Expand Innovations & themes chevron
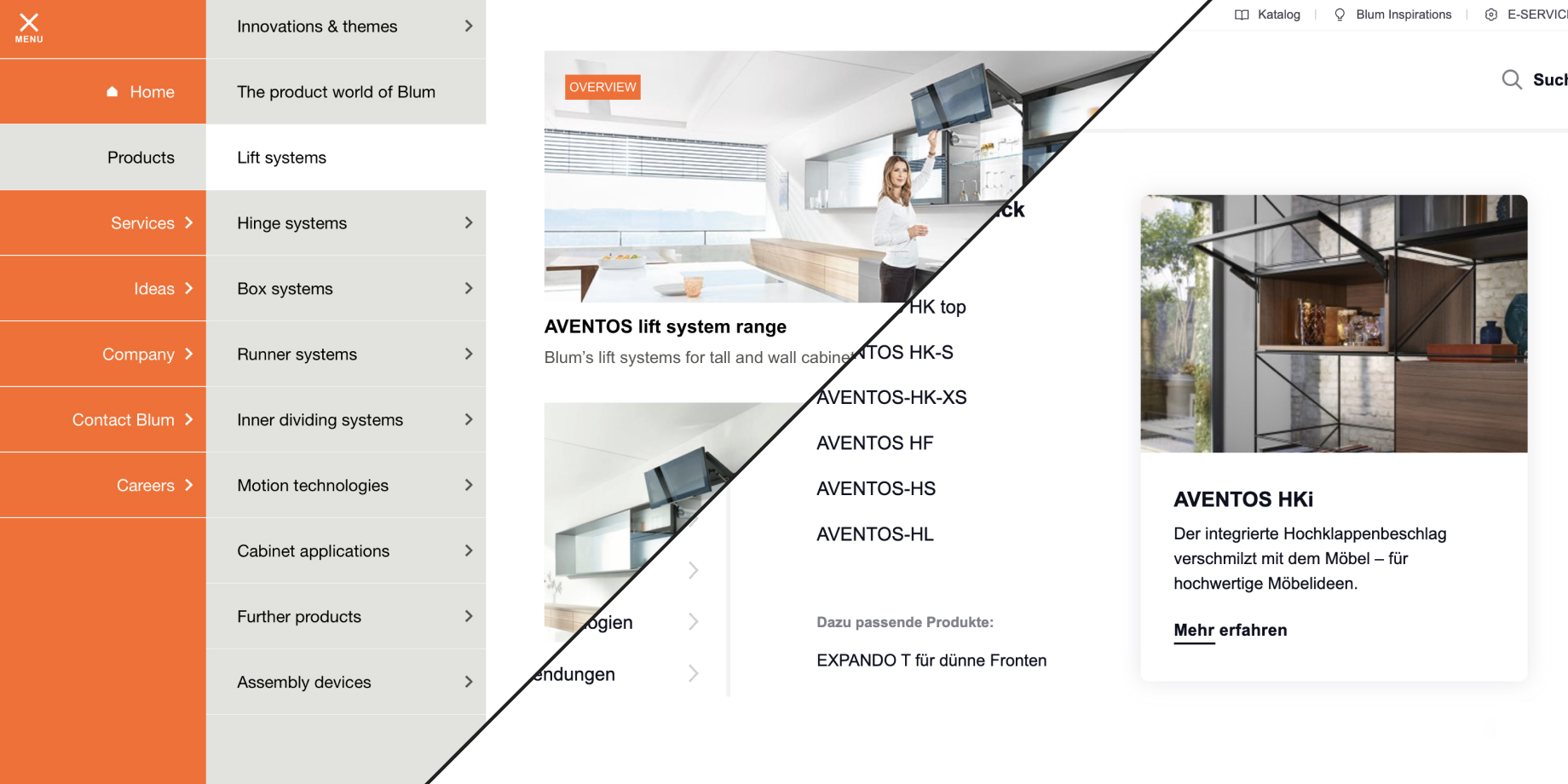 (469, 26)
